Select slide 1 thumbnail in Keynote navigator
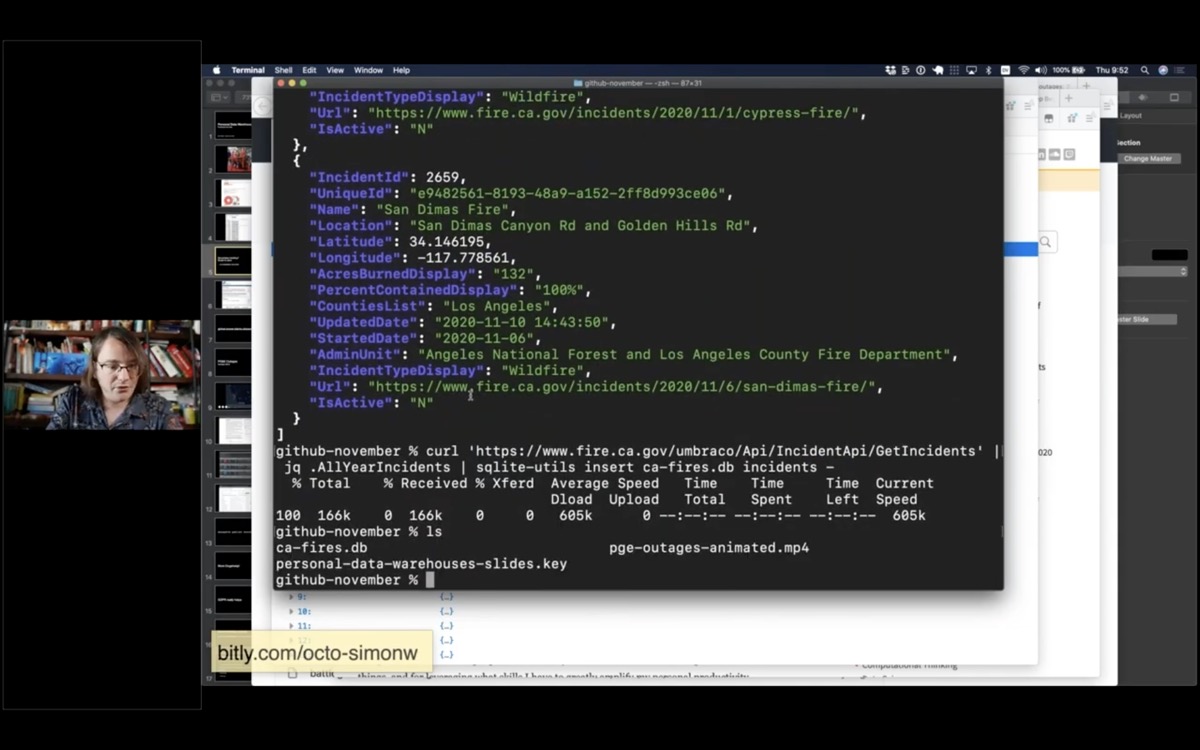Image resolution: width=1200 pixels, height=750 pixels. pos(235,126)
